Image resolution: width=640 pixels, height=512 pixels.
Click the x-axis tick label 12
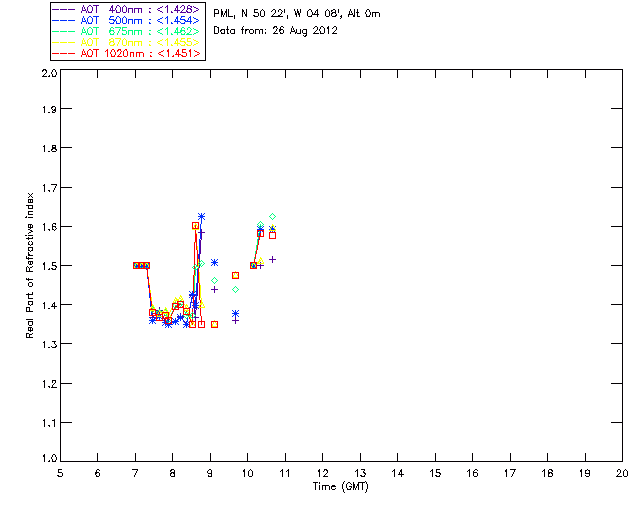pyautogui.click(x=322, y=473)
